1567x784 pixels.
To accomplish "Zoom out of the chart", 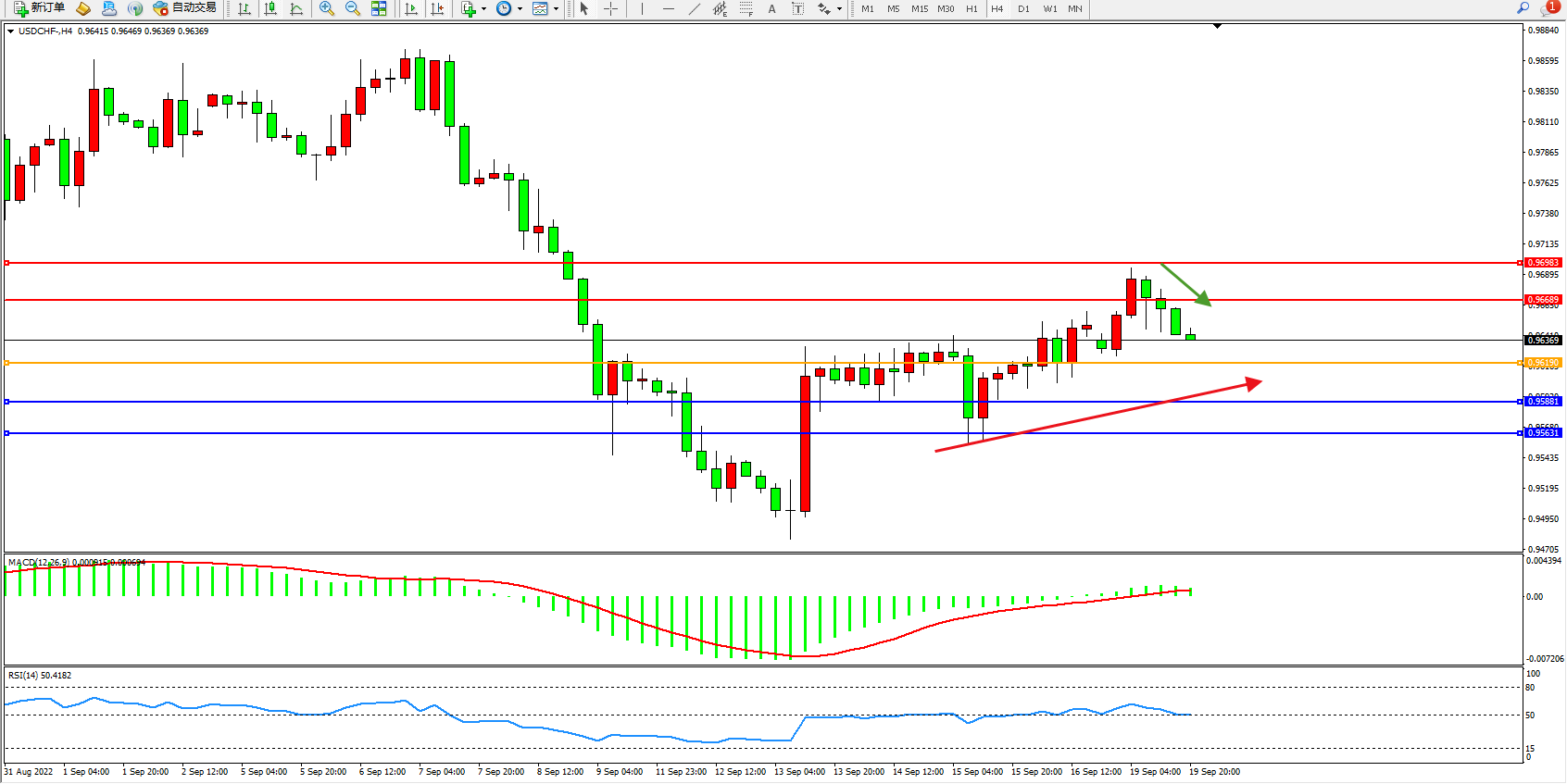I will tap(353, 8).
